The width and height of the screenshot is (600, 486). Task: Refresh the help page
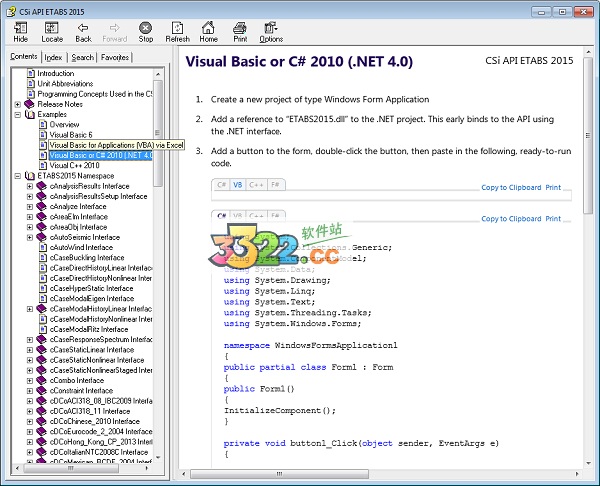176,27
